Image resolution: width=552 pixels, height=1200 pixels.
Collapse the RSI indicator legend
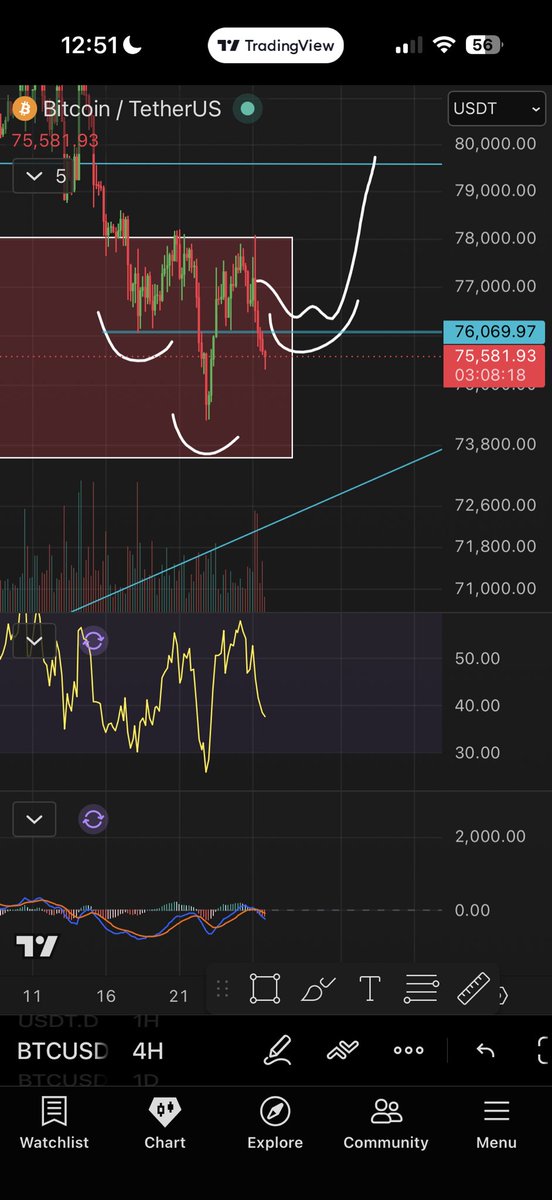click(34, 641)
